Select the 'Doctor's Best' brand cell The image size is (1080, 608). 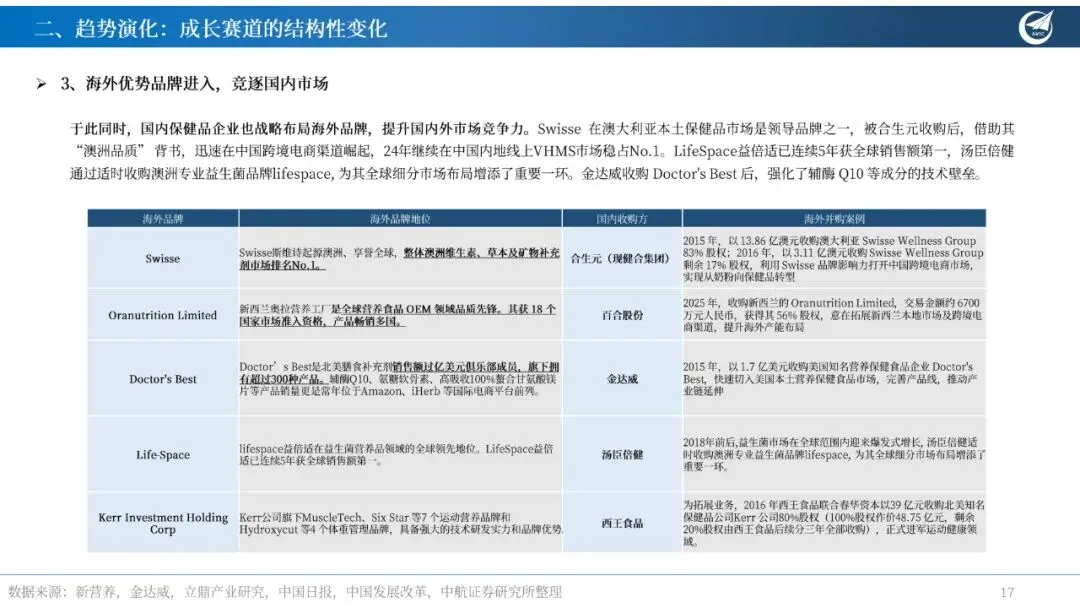point(163,379)
